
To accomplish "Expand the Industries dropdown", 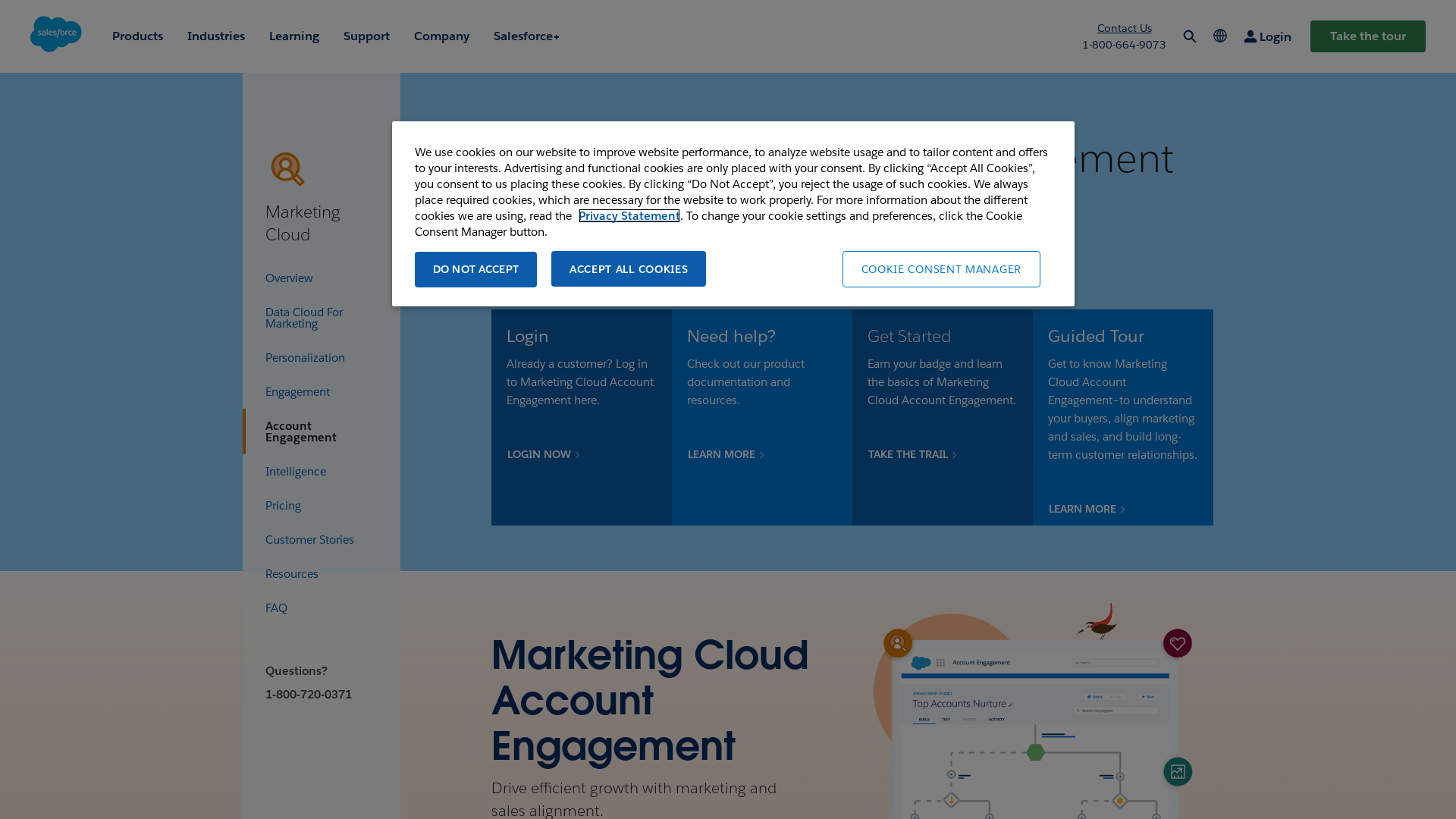I will (x=215, y=36).
